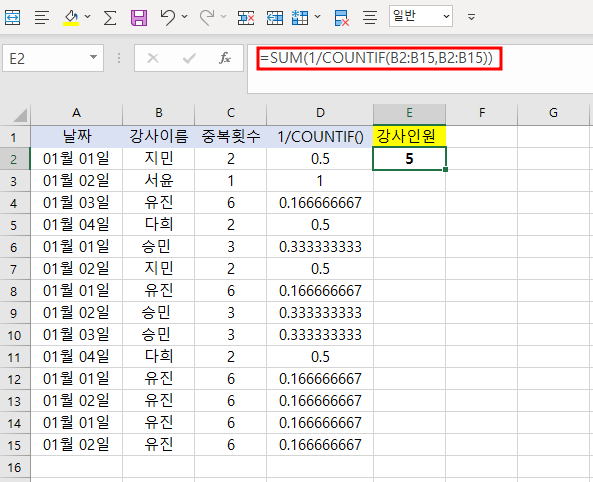Click the align left text icon
Image resolution: width=593 pixels, height=482 pixels.
[42, 17]
